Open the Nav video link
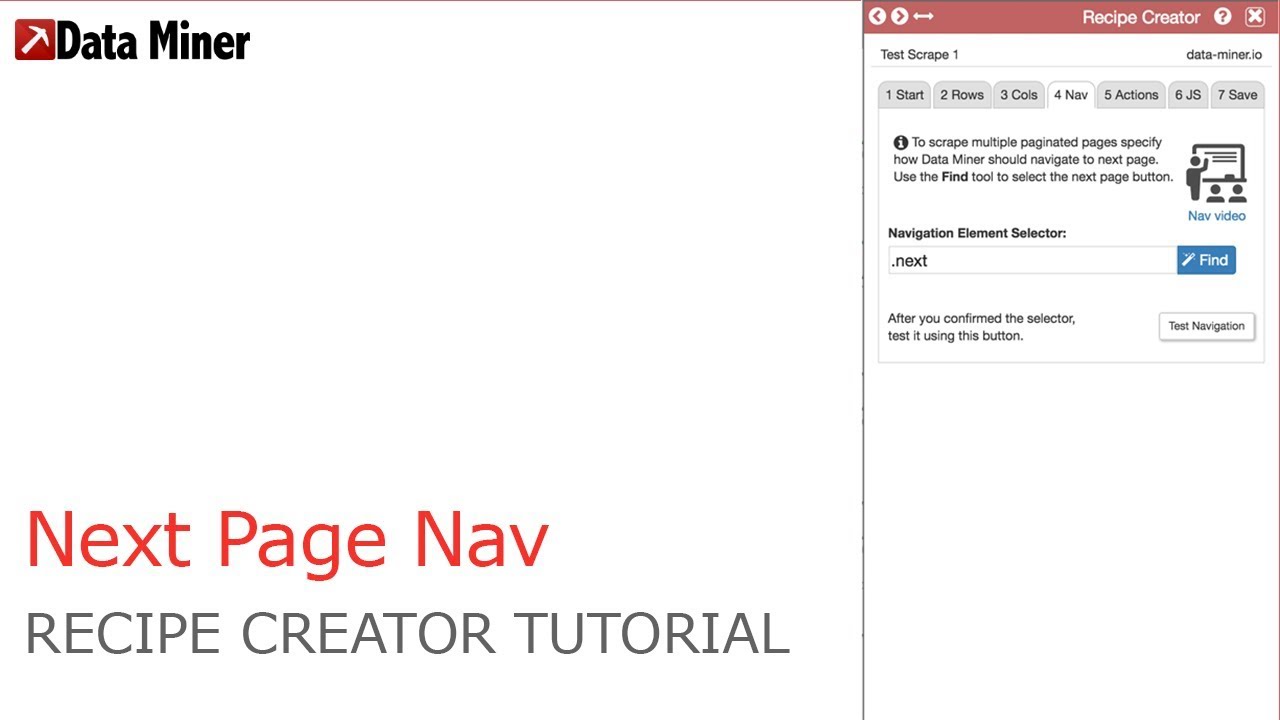Viewport: 1280px width, 720px height. (1216, 216)
